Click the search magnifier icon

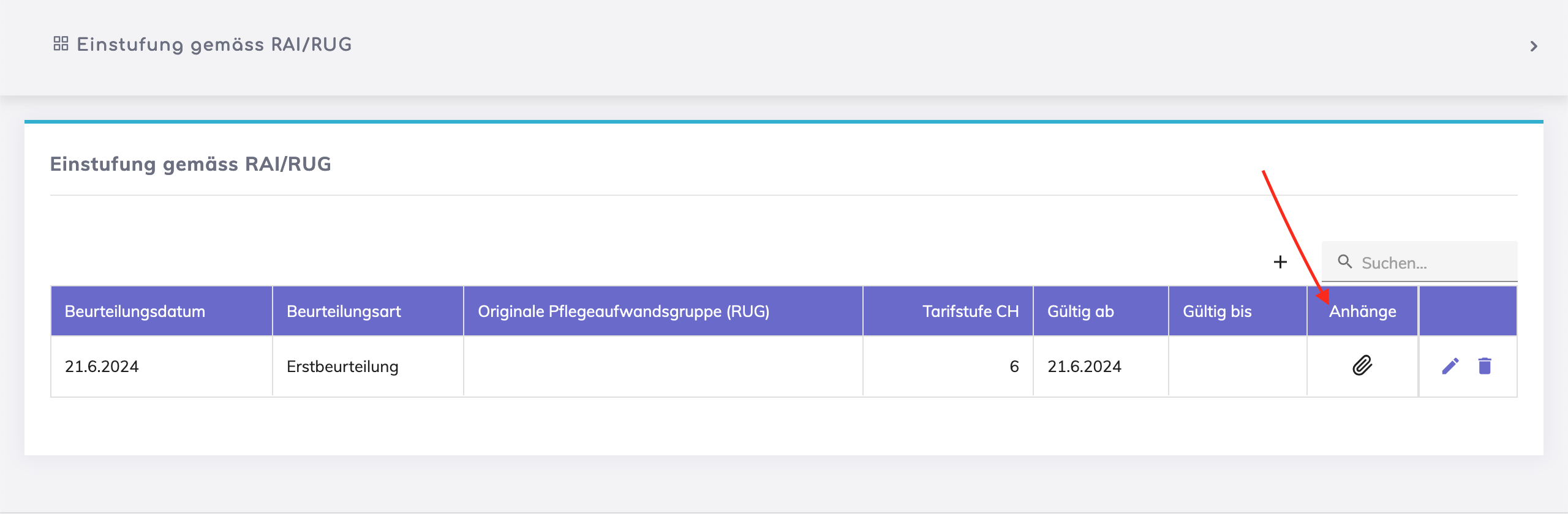click(1345, 262)
